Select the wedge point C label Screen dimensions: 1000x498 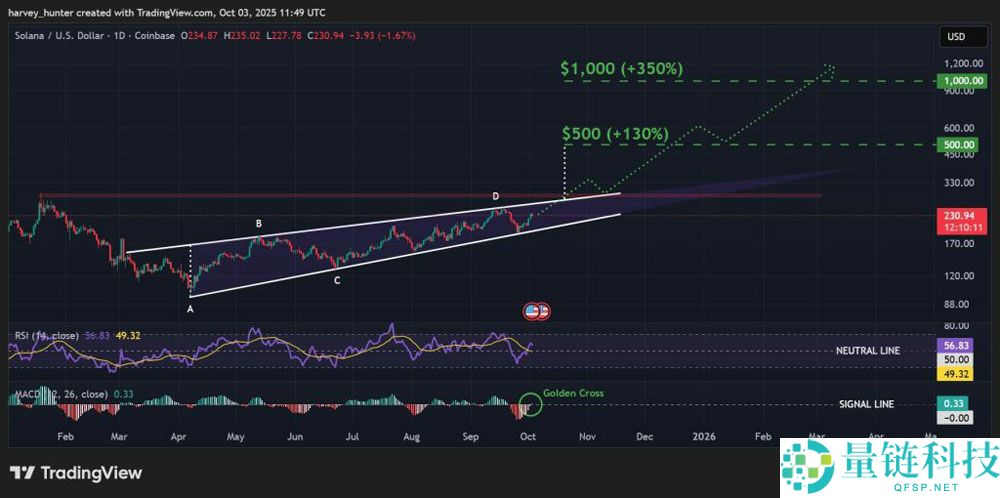[337, 281]
